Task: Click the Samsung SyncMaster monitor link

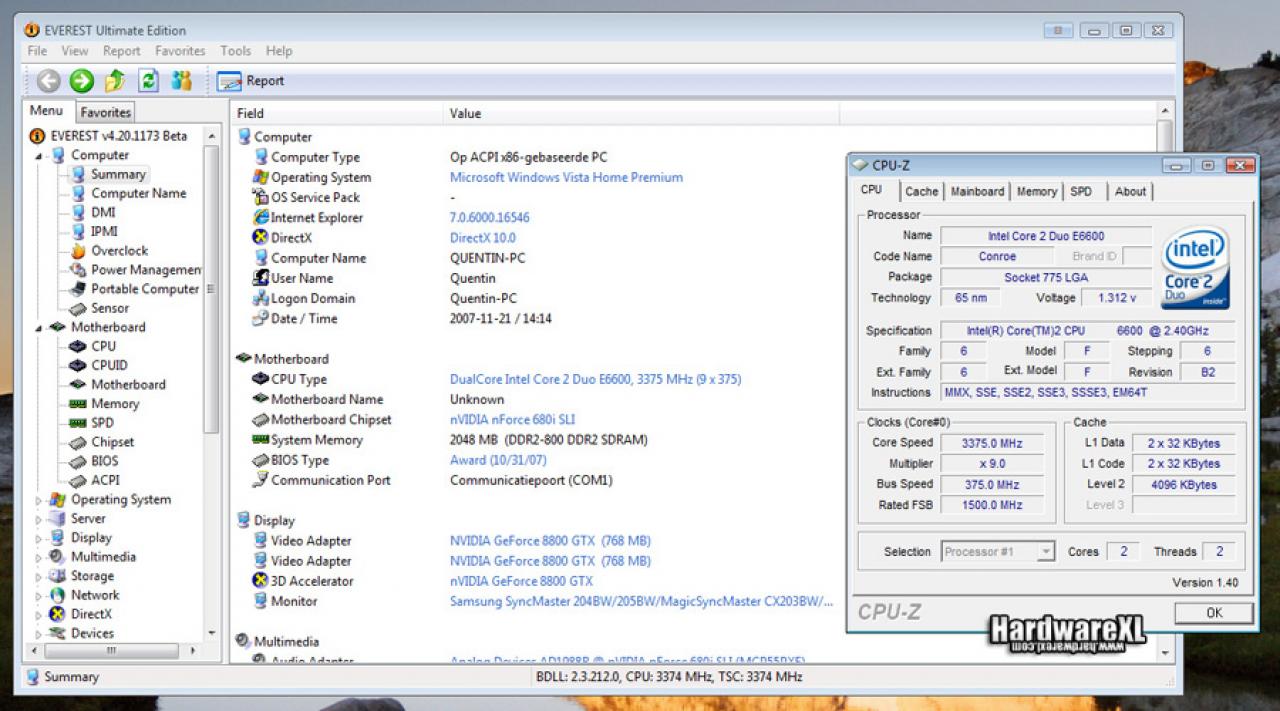Action: (x=641, y=601)
